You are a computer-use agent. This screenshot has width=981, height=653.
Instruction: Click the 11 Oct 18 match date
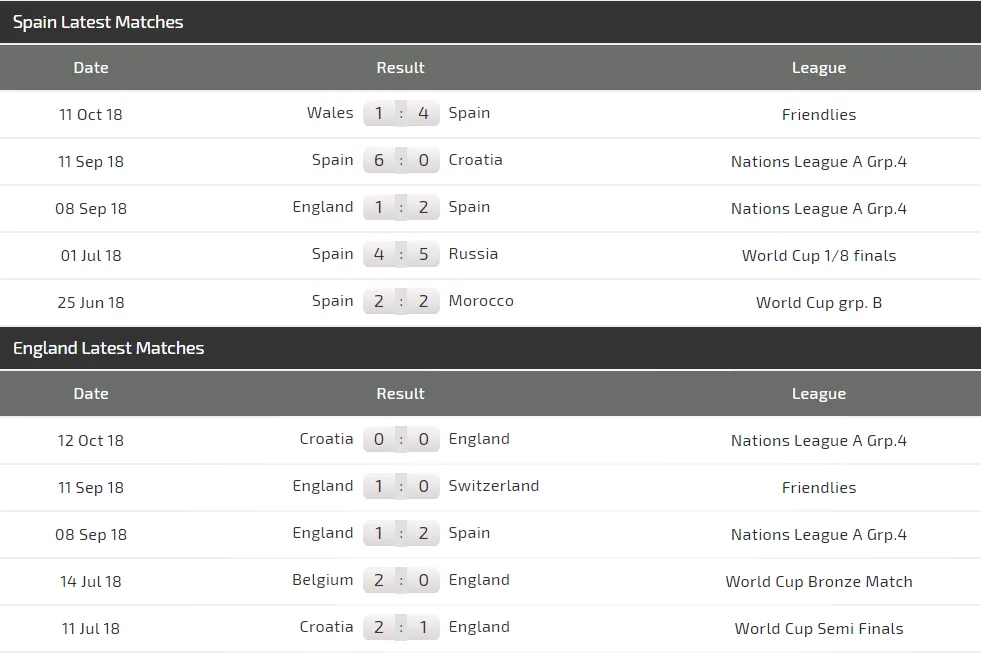click(x=91, y=114)
